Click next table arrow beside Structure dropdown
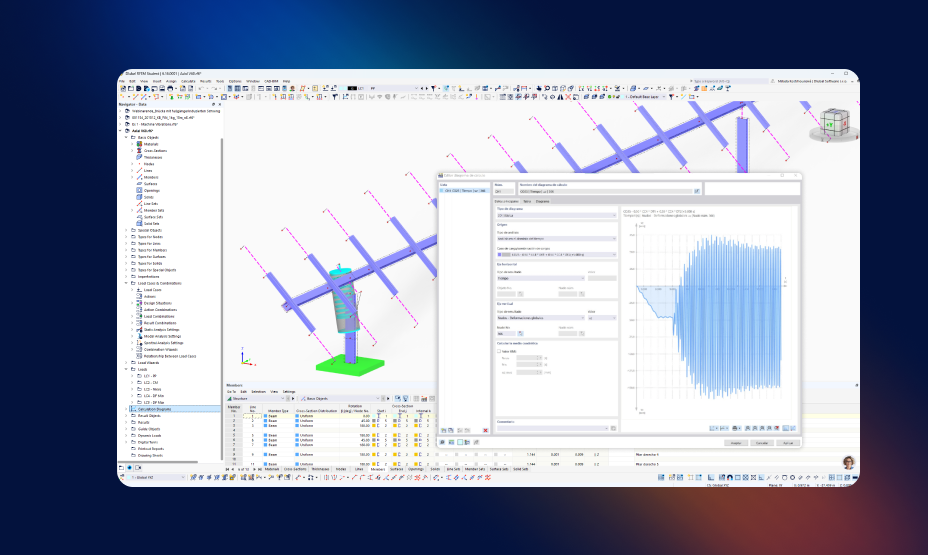The width and height of the screenshot is (928, 555). click(x=293, y=399)
